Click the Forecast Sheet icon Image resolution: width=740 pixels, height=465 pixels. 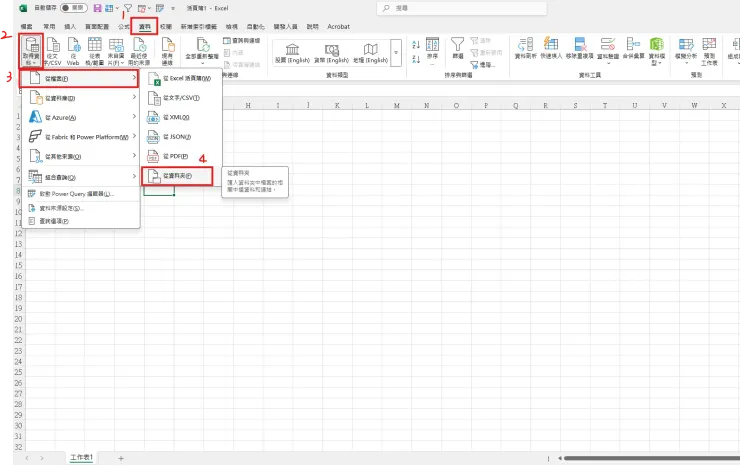tap(709, 51)
